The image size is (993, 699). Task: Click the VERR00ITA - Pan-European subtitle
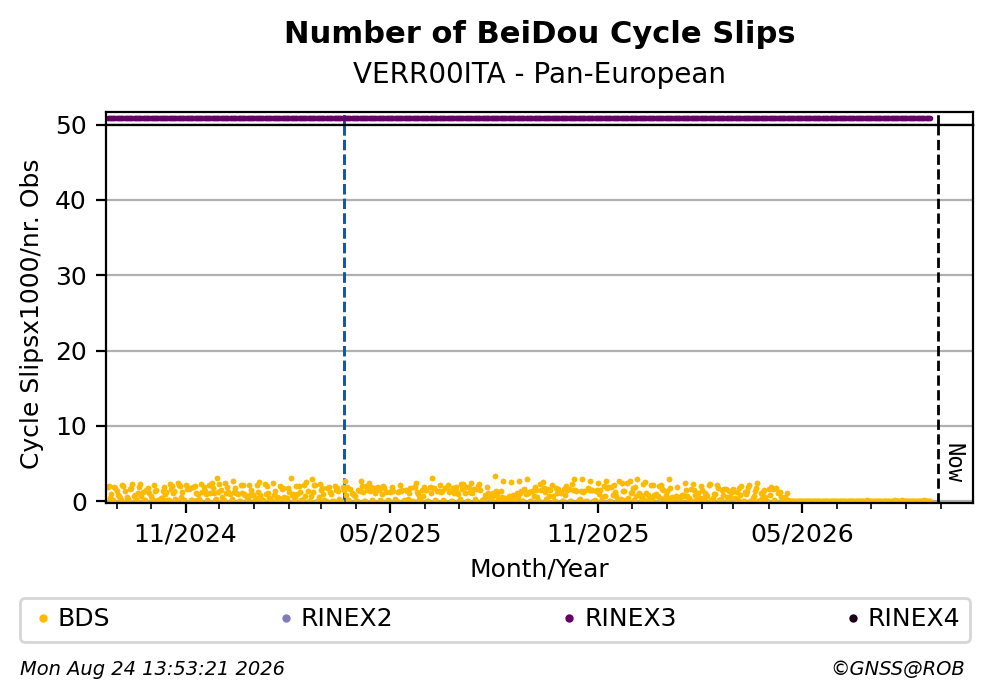pyautogui.click(x=539, y=73)
